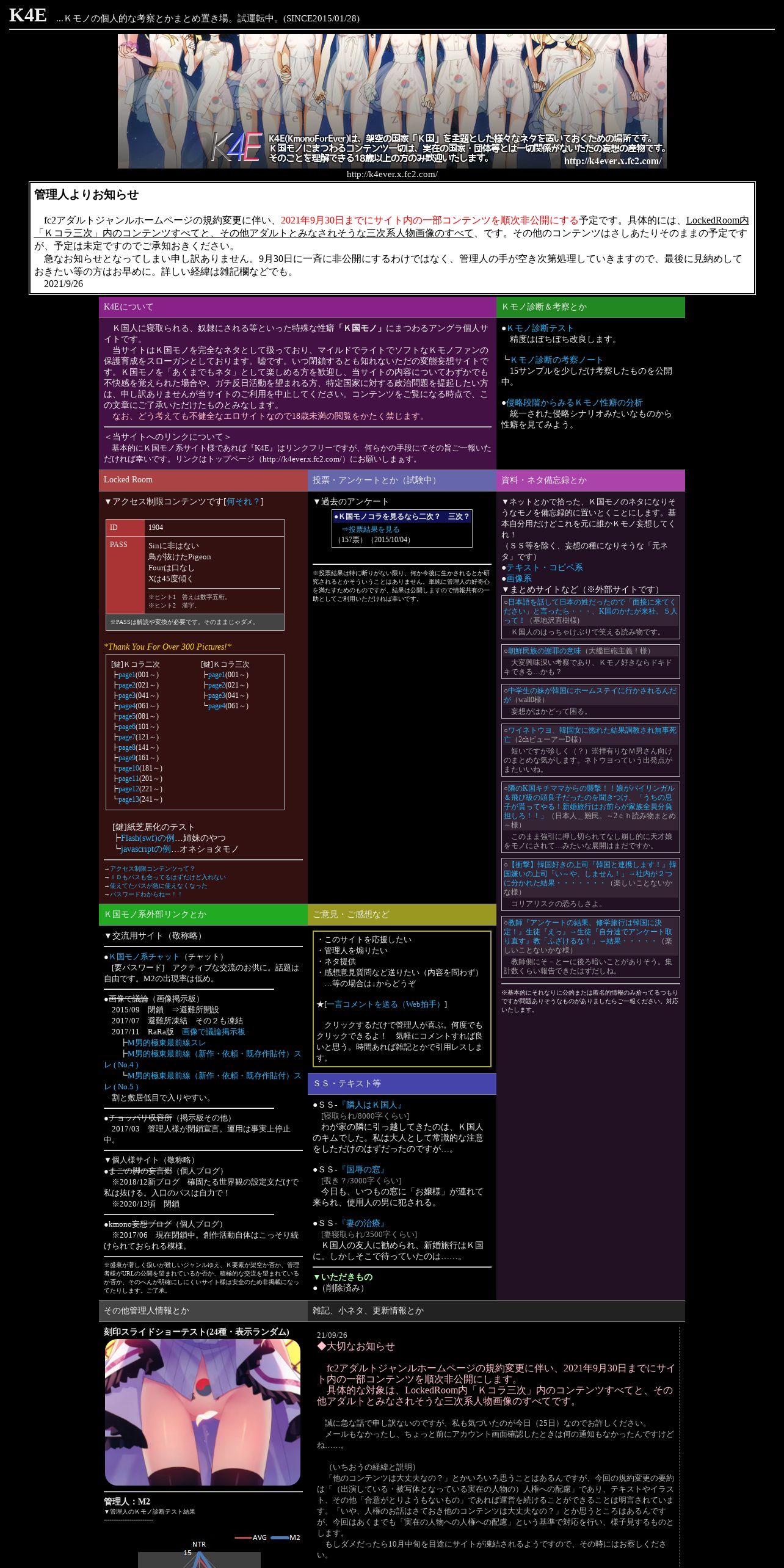This screenshot has width=784, height=1568.
Task: Click the slideshow image under 刻印スライドショーテスト
Action: [x=203, y=1412]
